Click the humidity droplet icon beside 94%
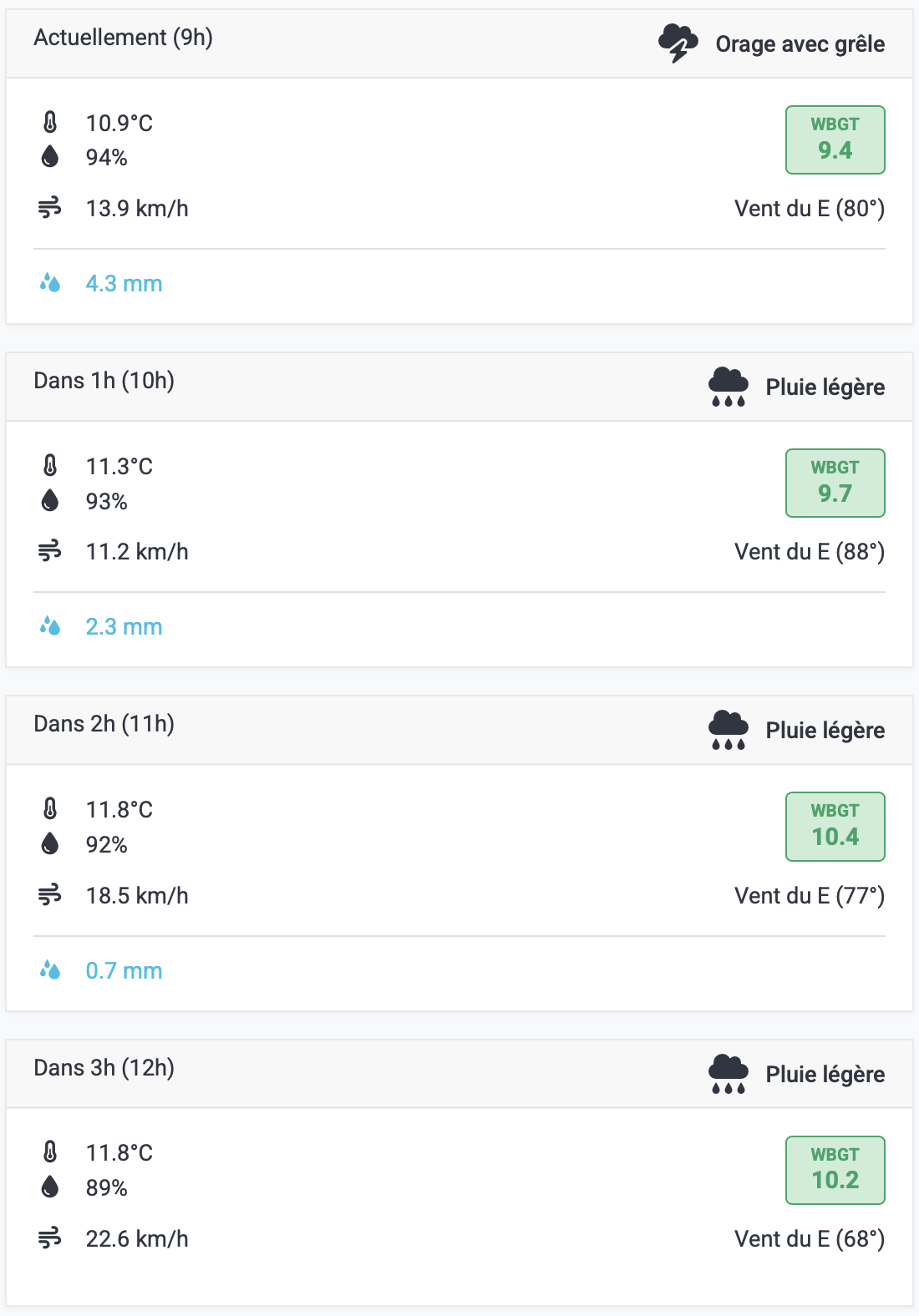 (50, 157)
